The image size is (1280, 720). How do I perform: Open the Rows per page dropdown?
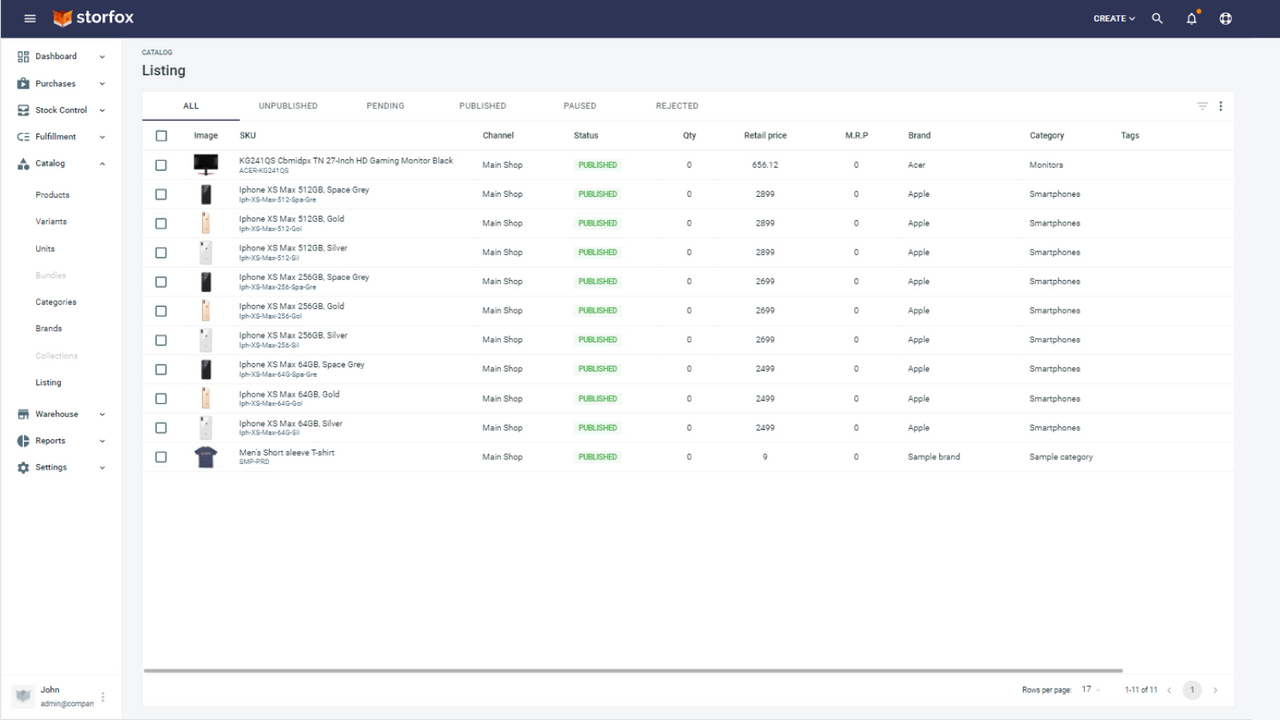[x=1090, y=690]
